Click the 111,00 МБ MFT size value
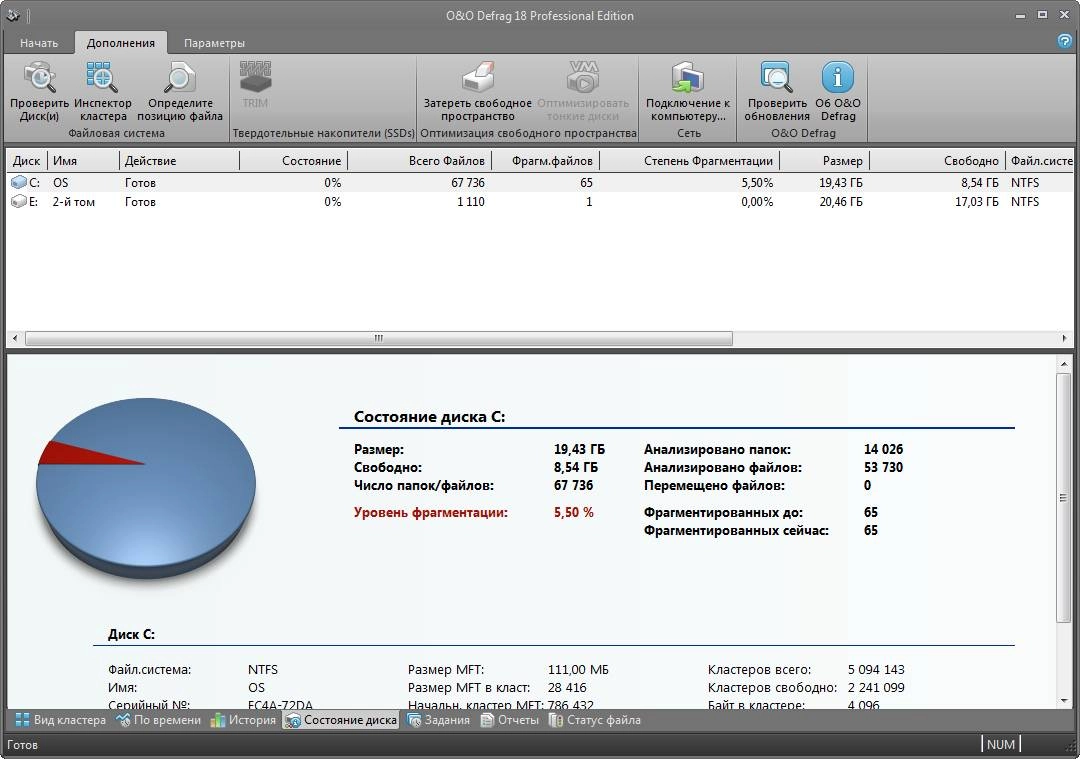Viewport: 1080px width, 759px height. coord(578,669)
